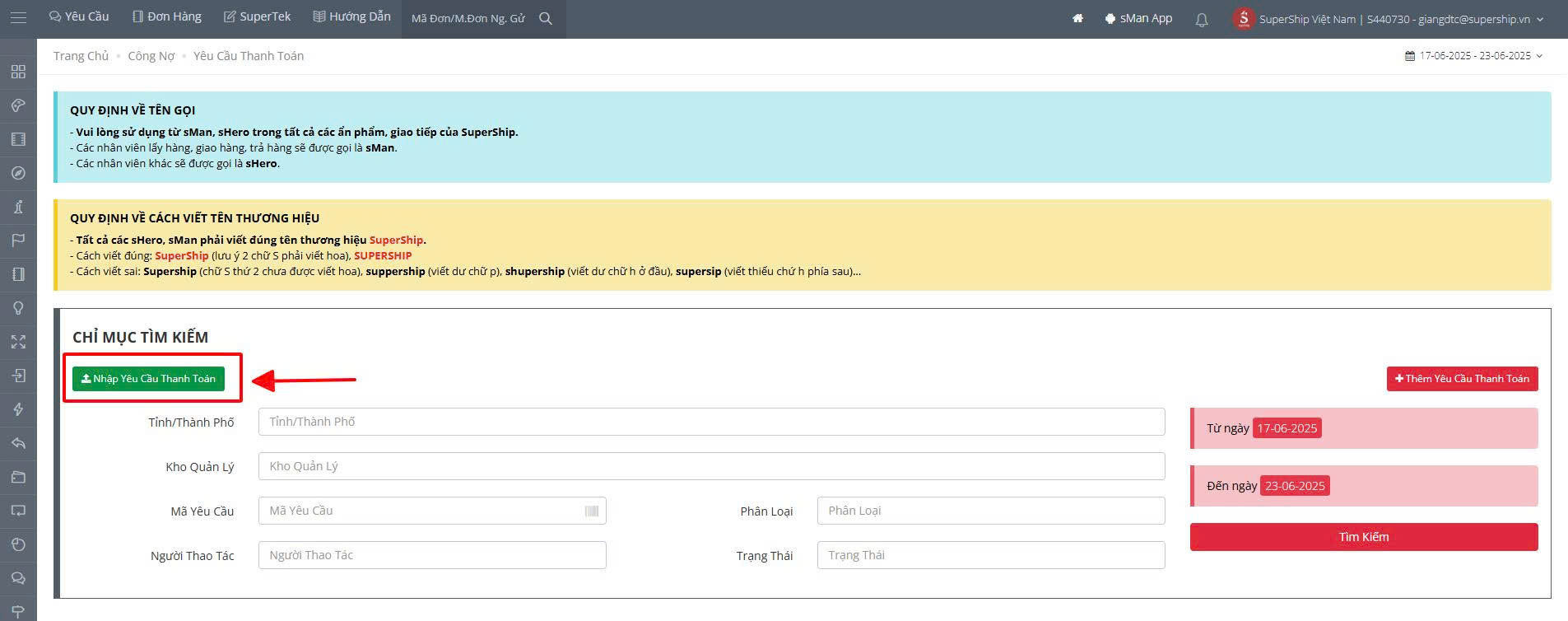Click Thêm Yêu Cầu Thanh Toán button
The height and width of the screenshot is (621, 1568).
1462,379
